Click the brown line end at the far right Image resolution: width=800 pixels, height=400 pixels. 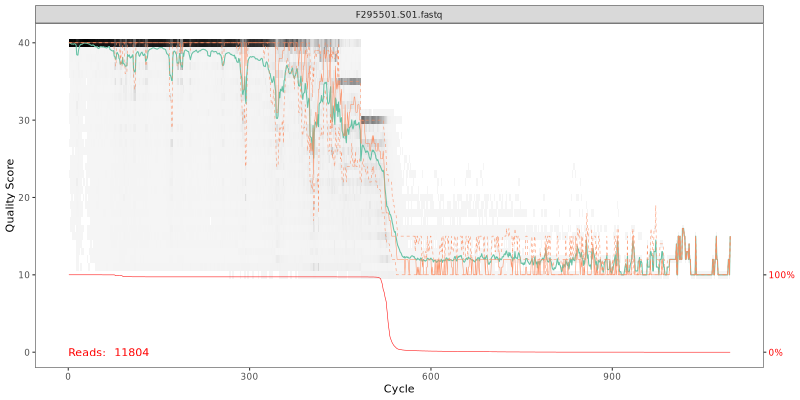730,240
